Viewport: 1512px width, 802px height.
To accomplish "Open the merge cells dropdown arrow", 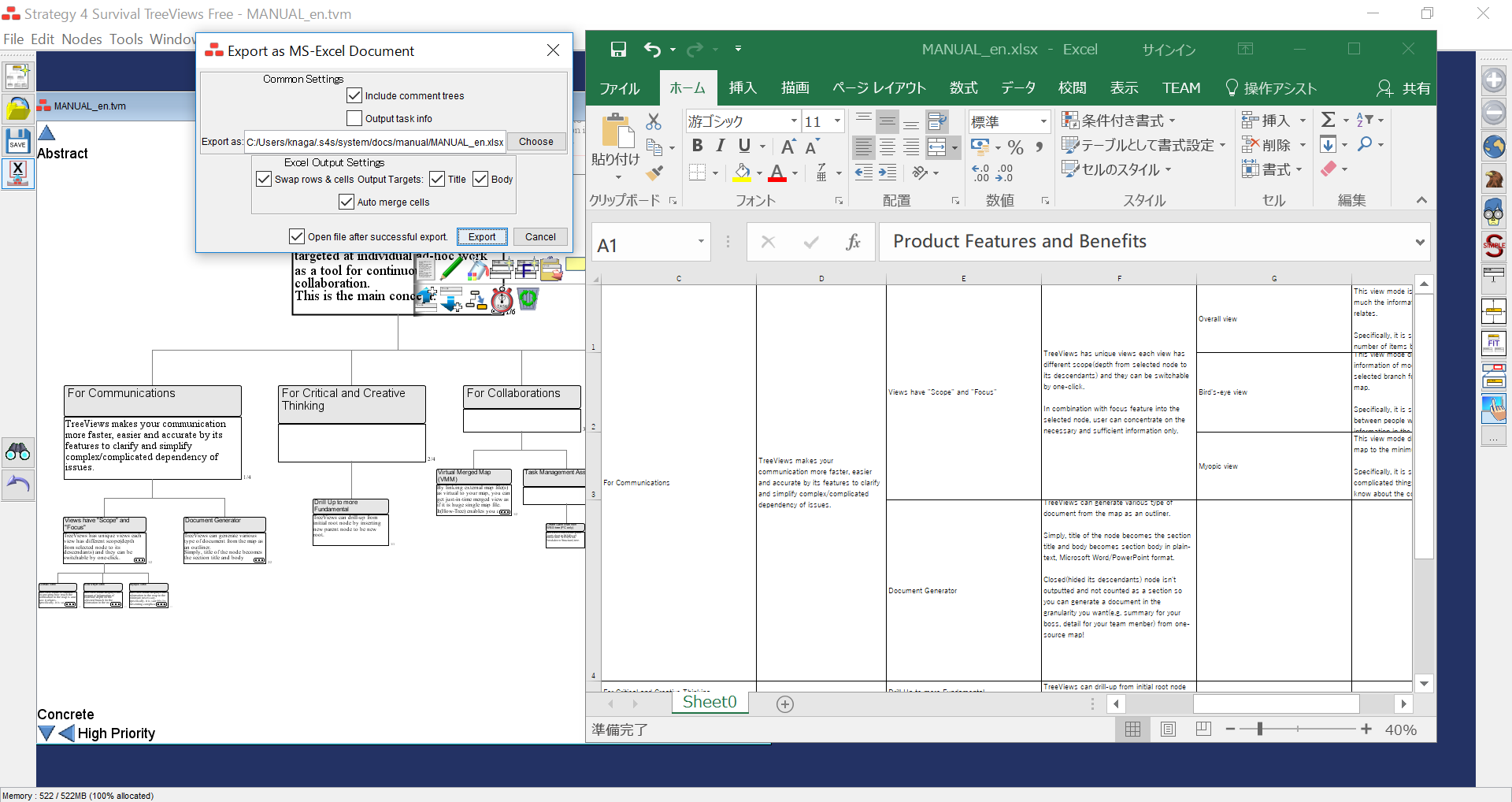I will (x=954, y=147).
